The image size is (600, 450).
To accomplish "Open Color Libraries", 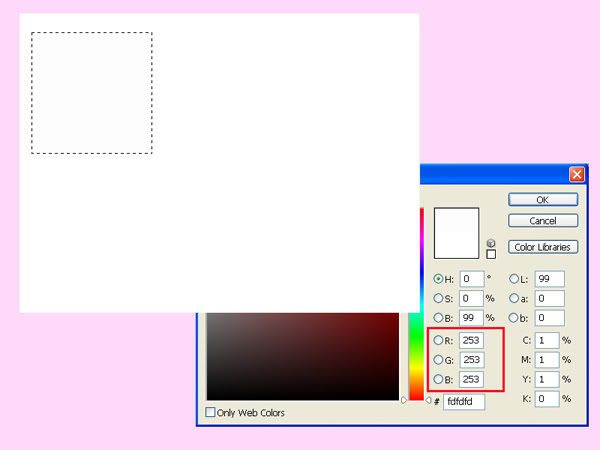I will 543,246.
